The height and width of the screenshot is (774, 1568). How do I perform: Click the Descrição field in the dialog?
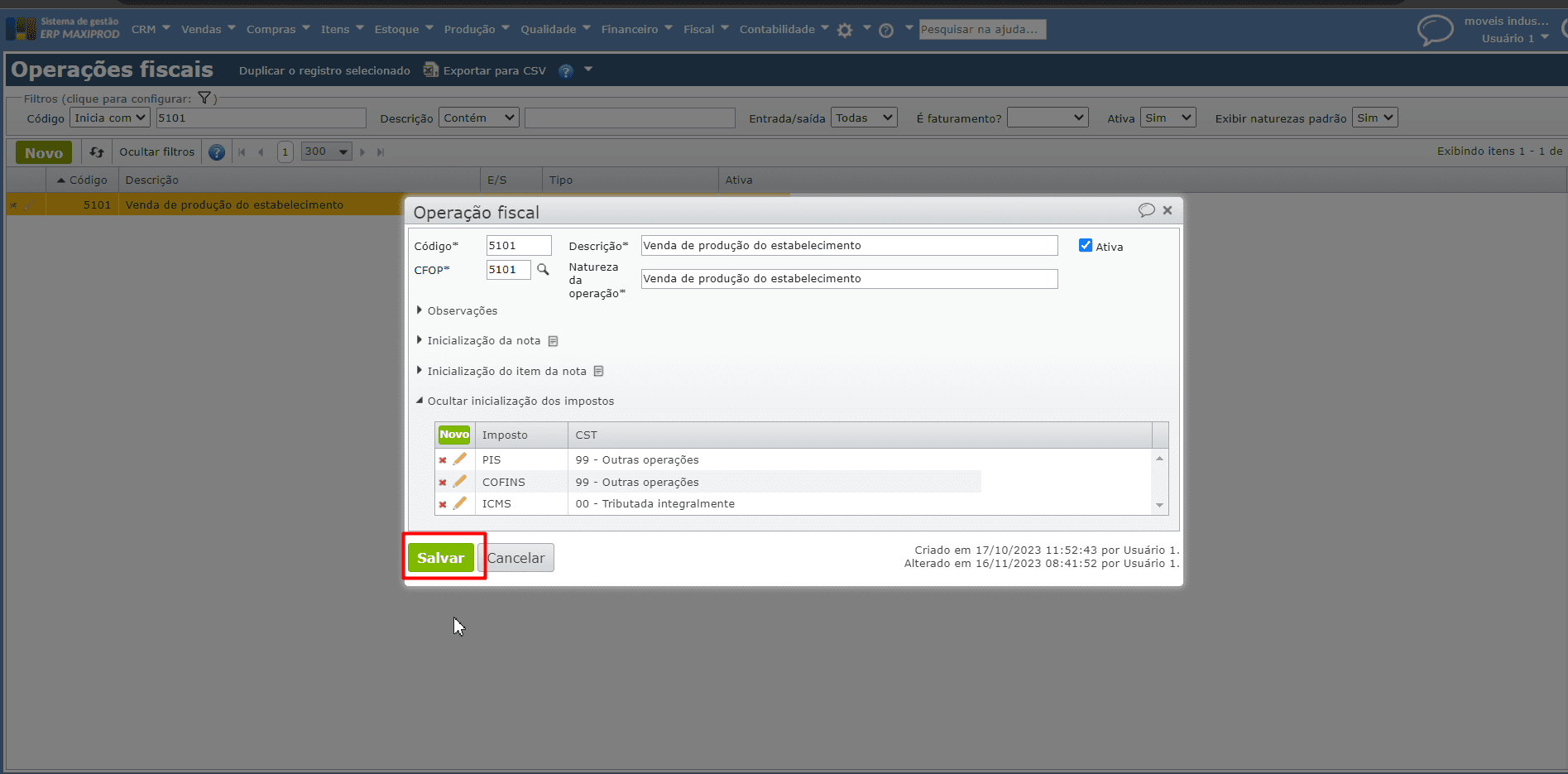849,246
